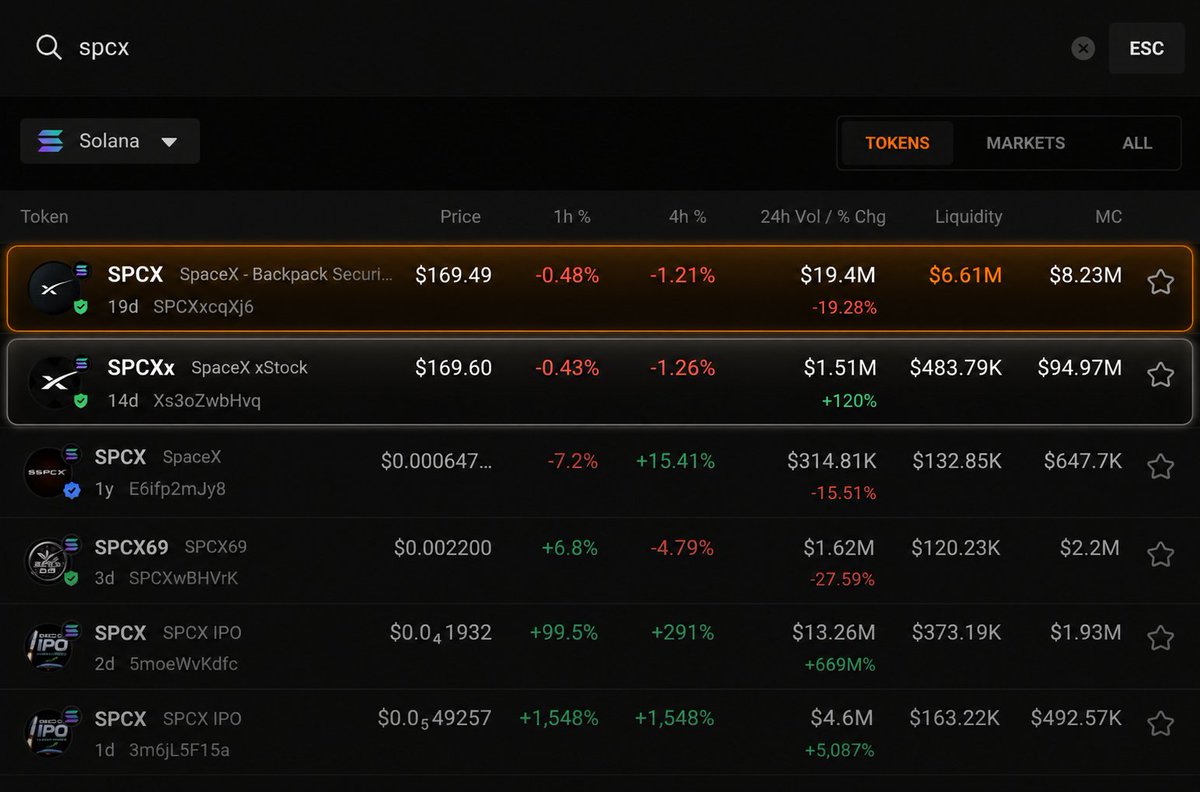The height and width of the screenshot is (792, 1200).
Task: Switch to the MARKETS tab
Action: (x=1025, y=143)
